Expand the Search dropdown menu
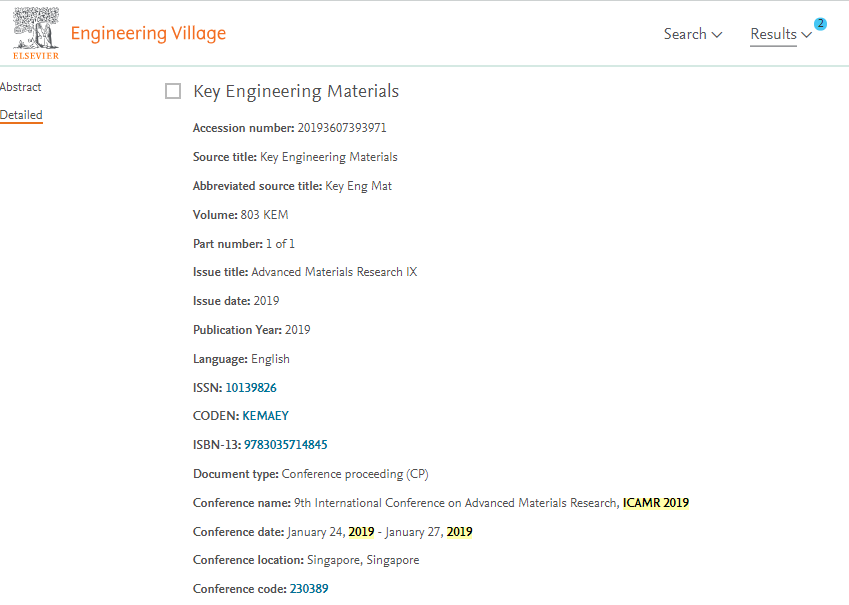This screenshot has height=605, width=849. click(x=692, y=34)
